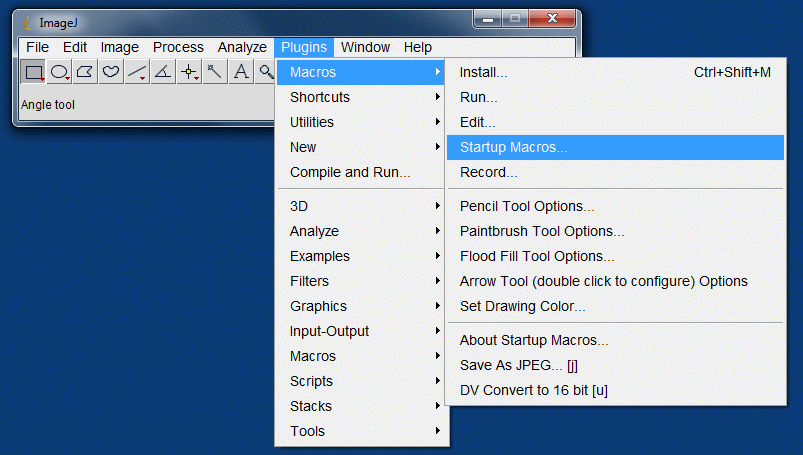The height and width of the screenshot is (455, 803).
Task: Open the File menu
Action: [x=37, y=47]
